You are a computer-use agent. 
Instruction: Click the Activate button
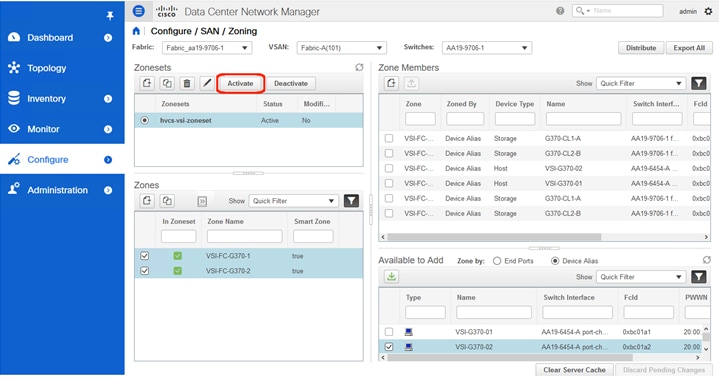[240, 83]
